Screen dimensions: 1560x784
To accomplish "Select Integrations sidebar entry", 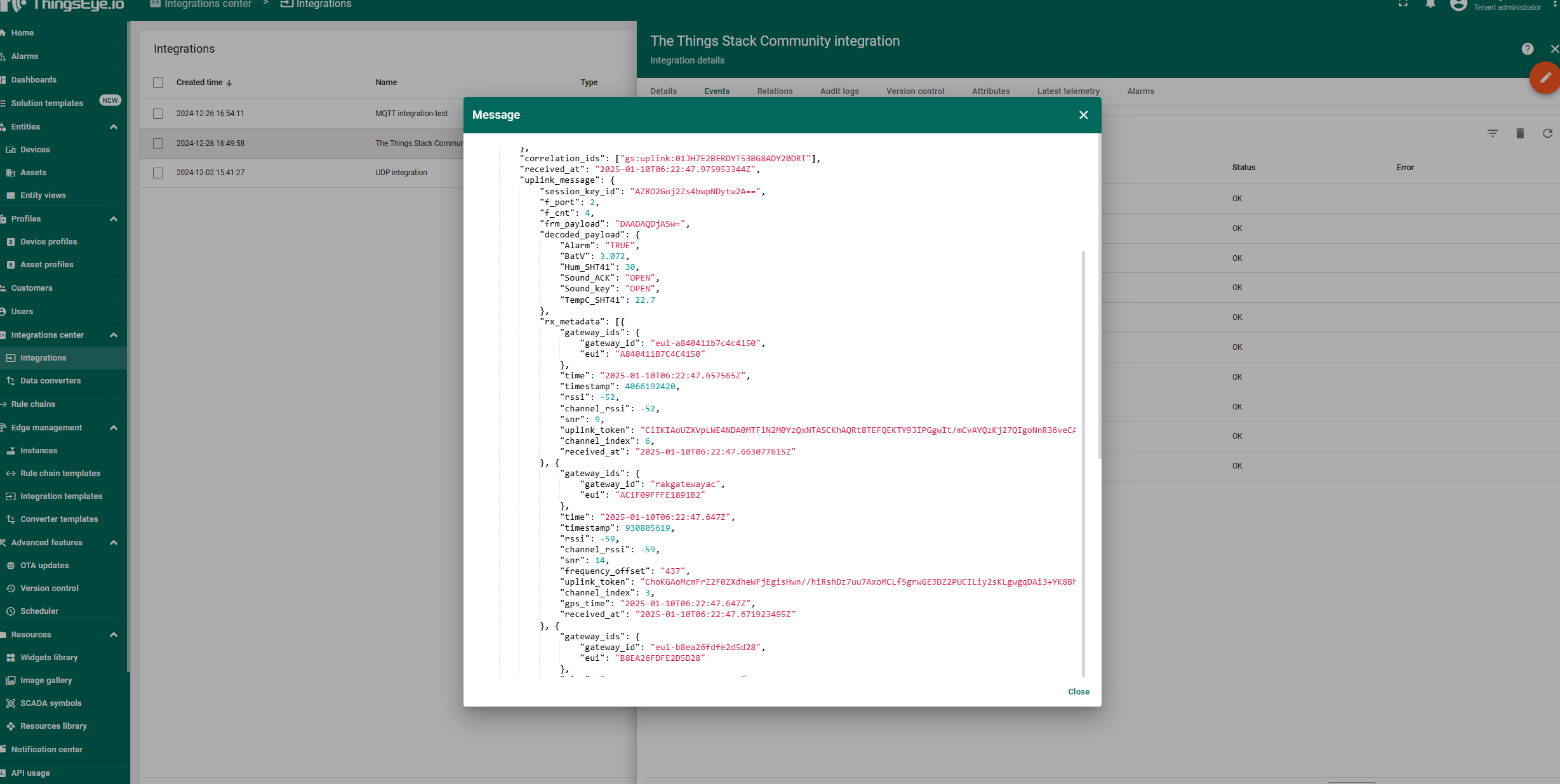I will (43, 358).
